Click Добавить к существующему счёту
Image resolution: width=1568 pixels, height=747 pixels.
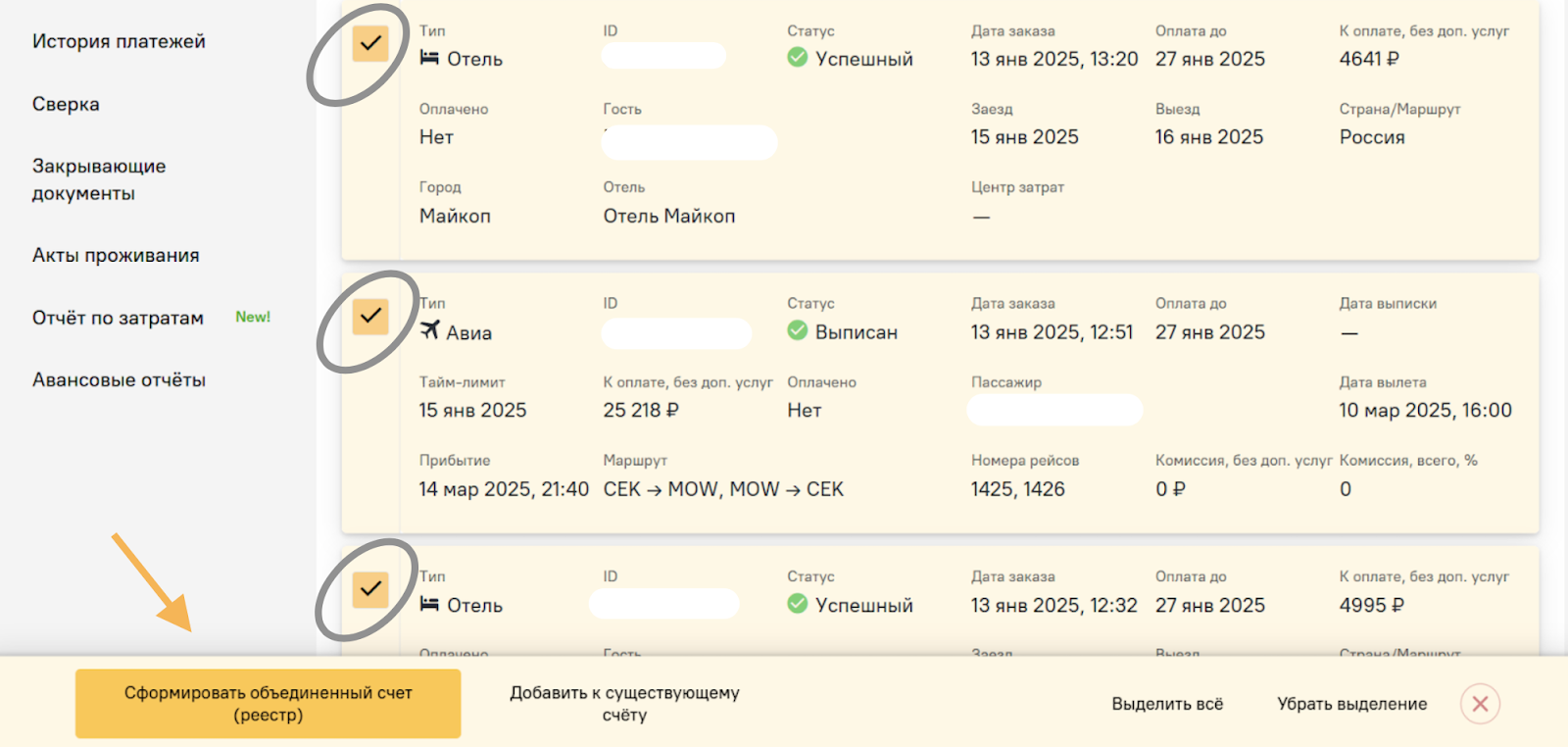624,704
